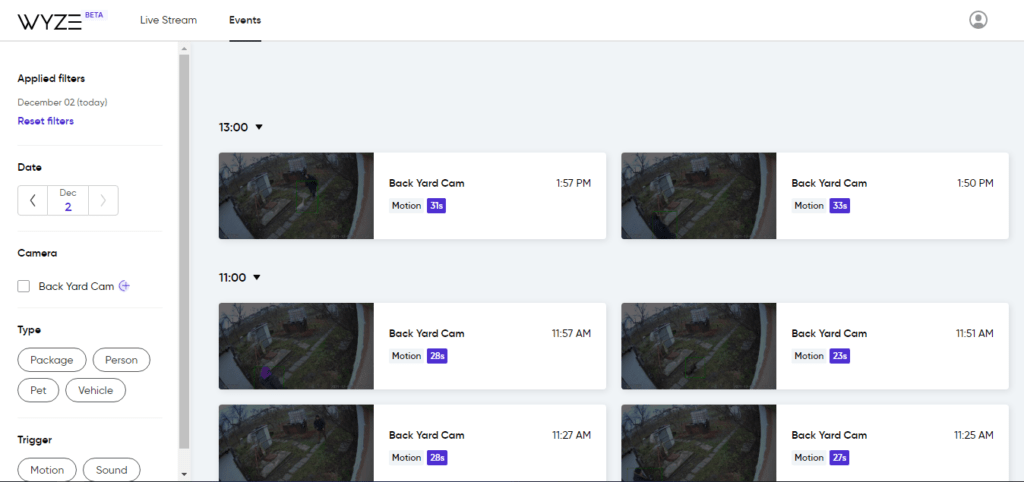
Task: Go to next date with right arrow
Action: pyautogui.click(x=103, y=201)
